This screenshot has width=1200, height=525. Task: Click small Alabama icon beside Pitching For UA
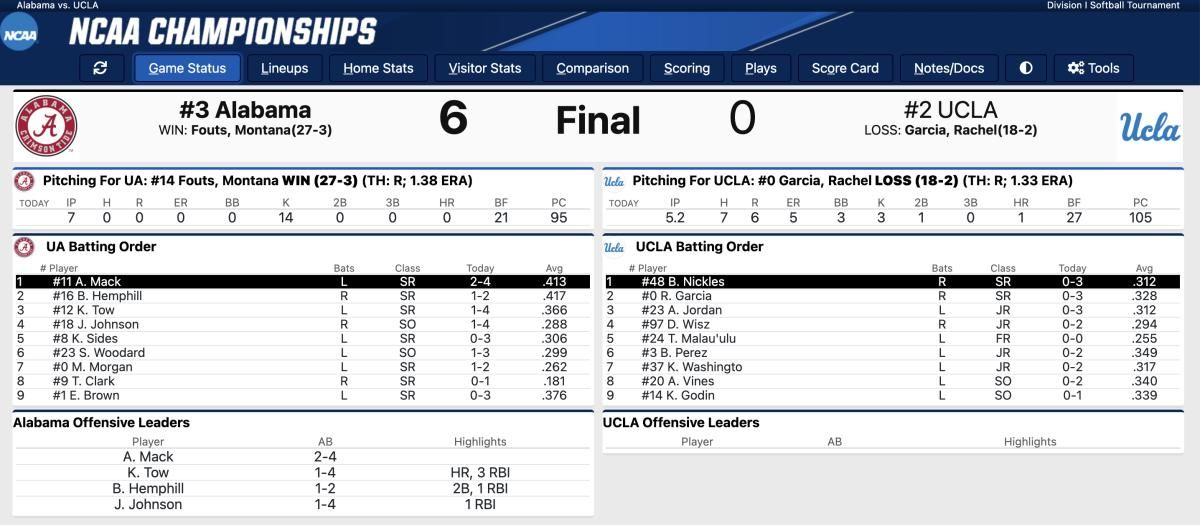(x=25, y=181)
